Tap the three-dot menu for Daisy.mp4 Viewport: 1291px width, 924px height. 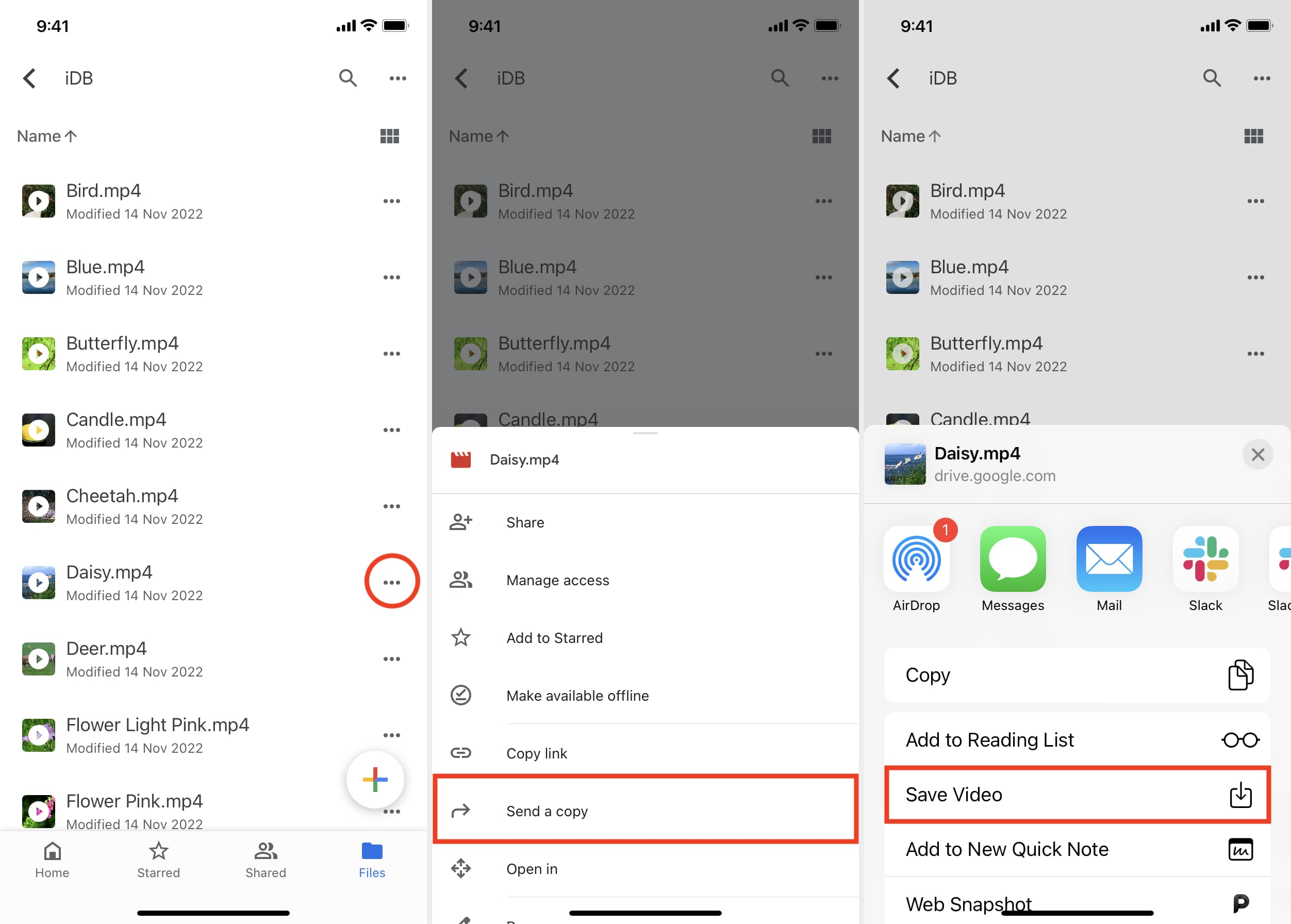pos(392,582)
